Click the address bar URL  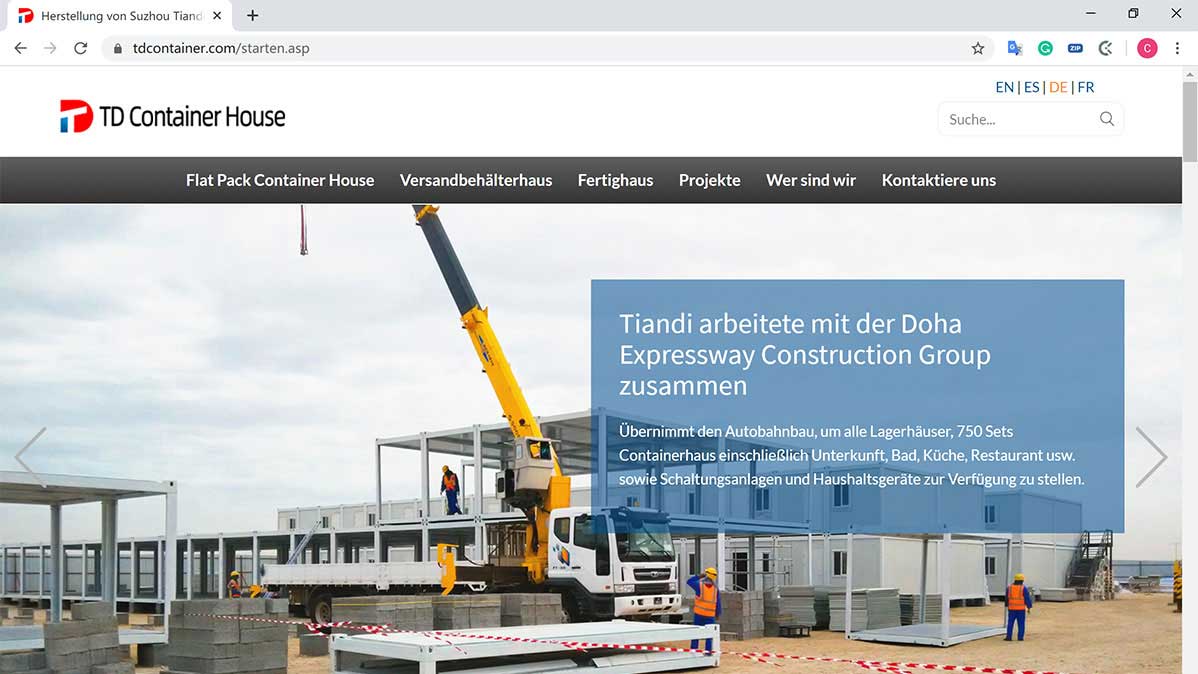pyautogui.click(x=221, y=48)
